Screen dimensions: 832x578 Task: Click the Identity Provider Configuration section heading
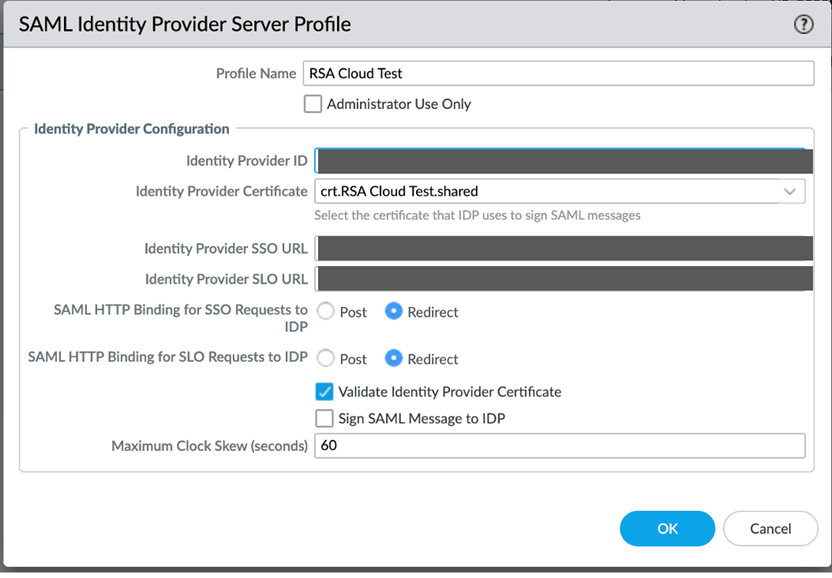tap(131, 129)
